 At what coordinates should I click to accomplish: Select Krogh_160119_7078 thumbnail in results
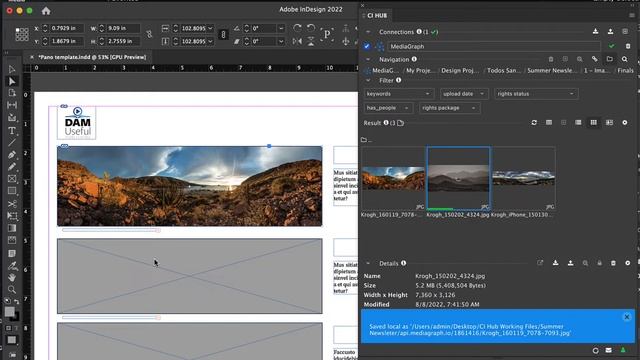[x=393, y=178]
